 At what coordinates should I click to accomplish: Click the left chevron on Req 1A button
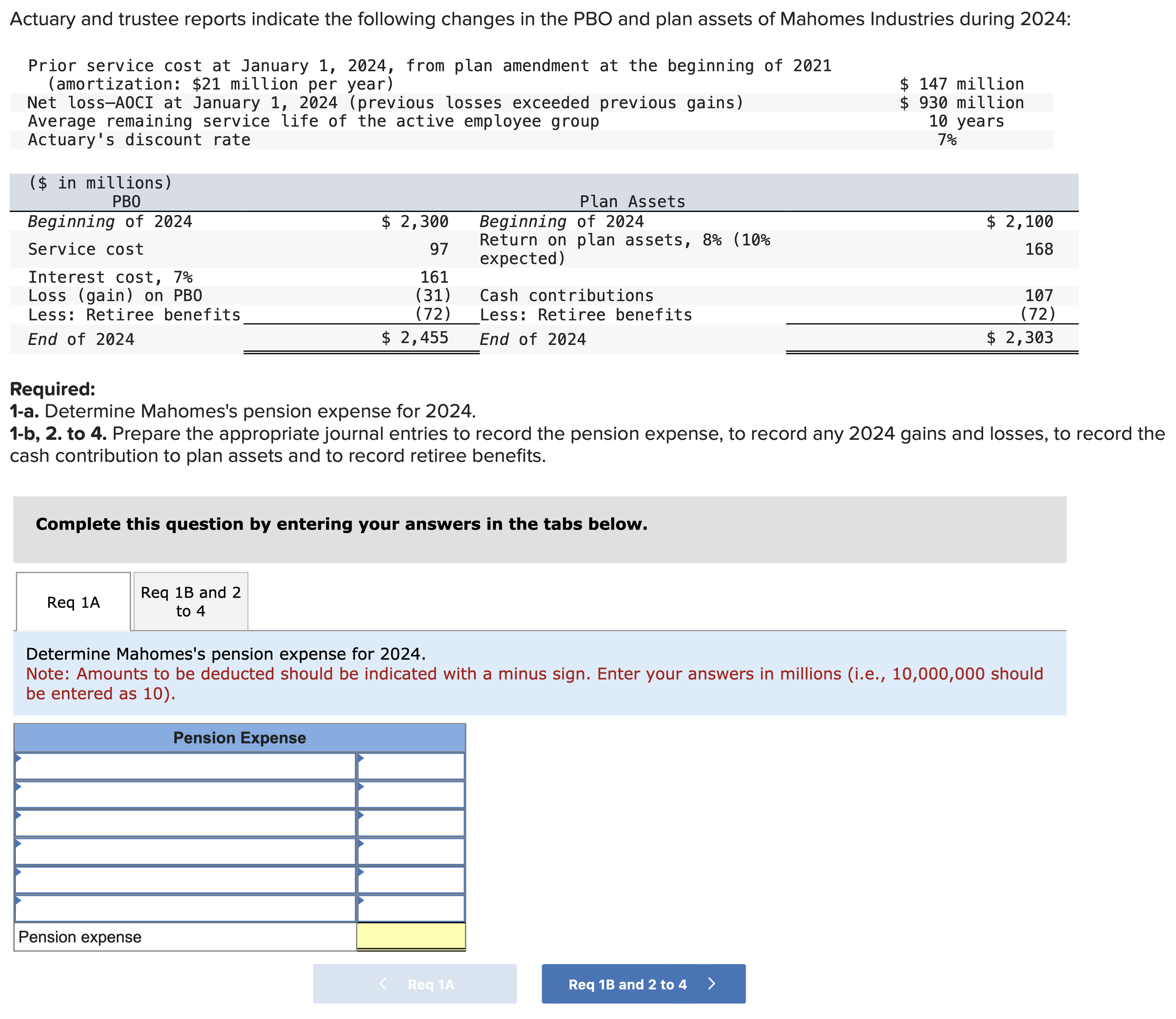point(383,983)
